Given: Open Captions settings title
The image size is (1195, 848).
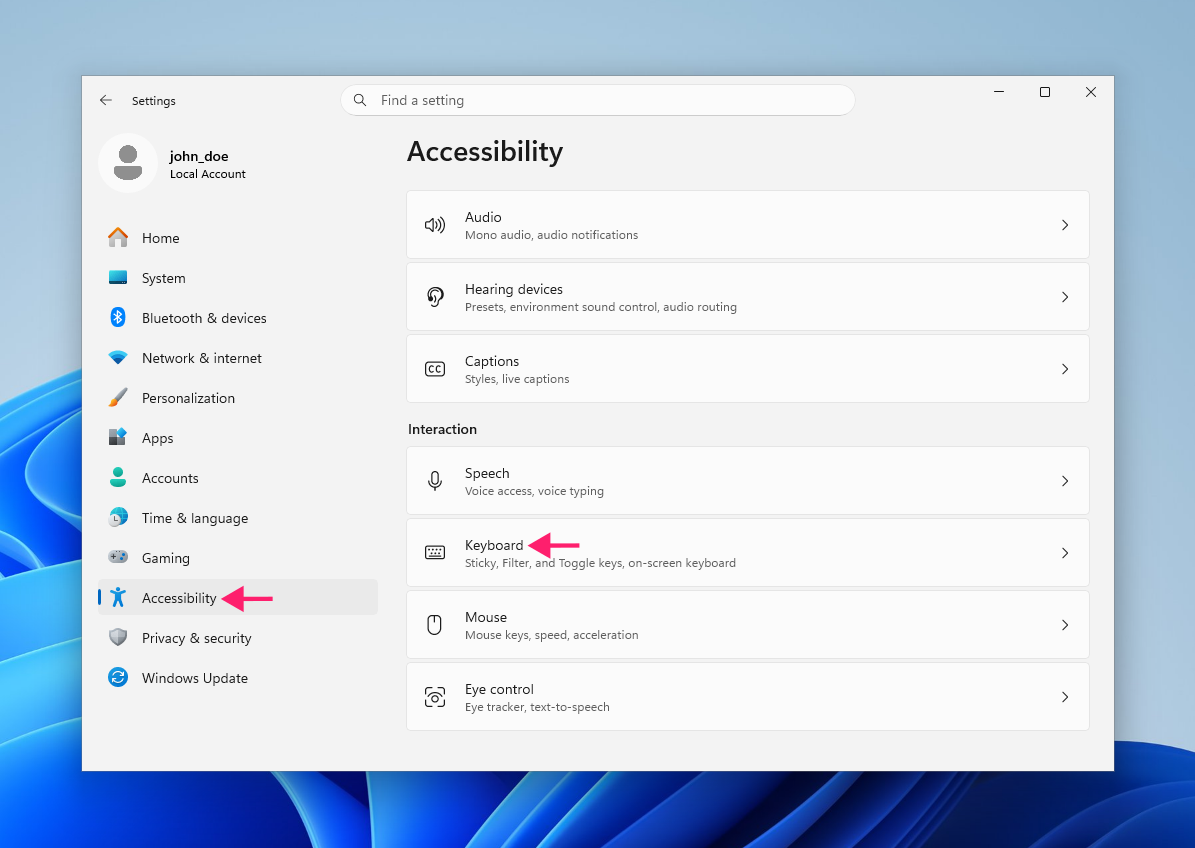Looking at the screenshot, I should point(492,361).
